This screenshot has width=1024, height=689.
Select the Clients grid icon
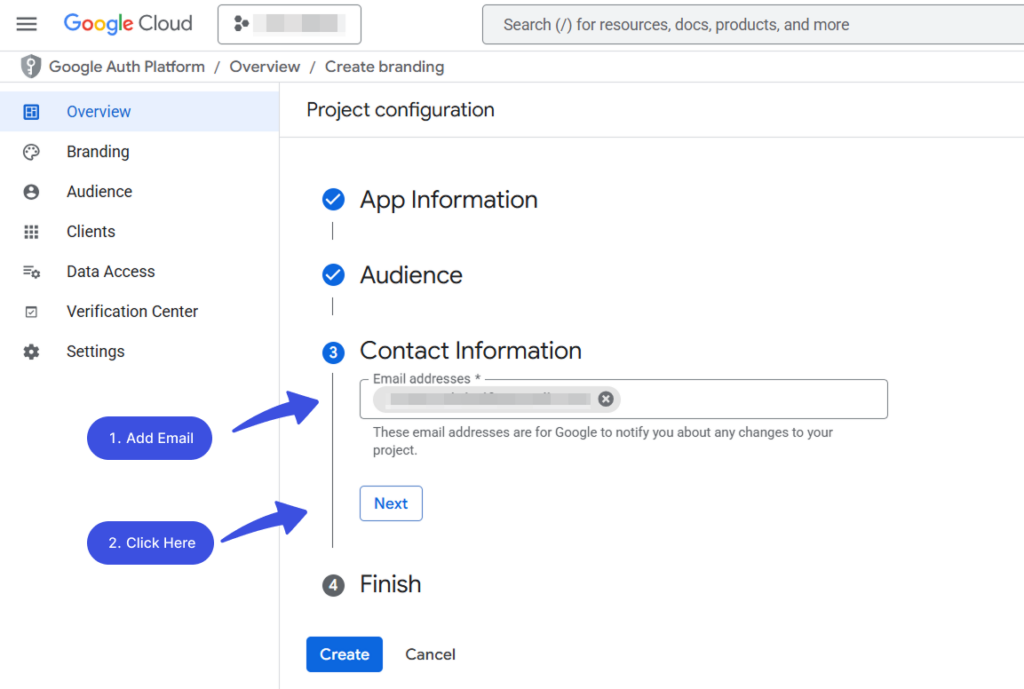tap(31, 231)
